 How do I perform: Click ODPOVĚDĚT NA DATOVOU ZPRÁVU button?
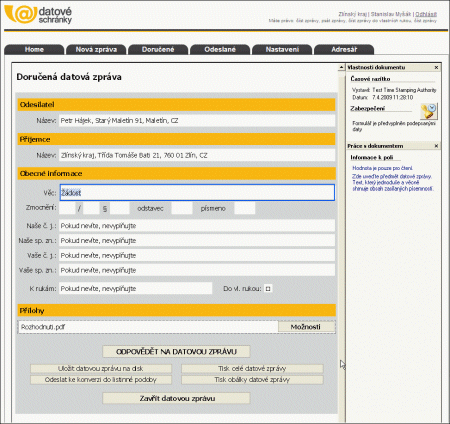(x=176, y=351)
